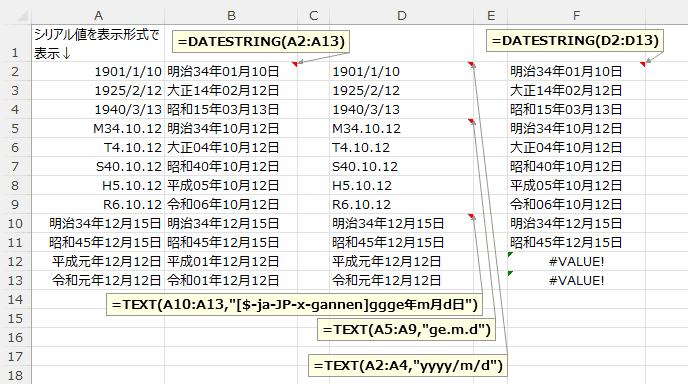
Task: Select row 12 header
Action: coord(15,262)
